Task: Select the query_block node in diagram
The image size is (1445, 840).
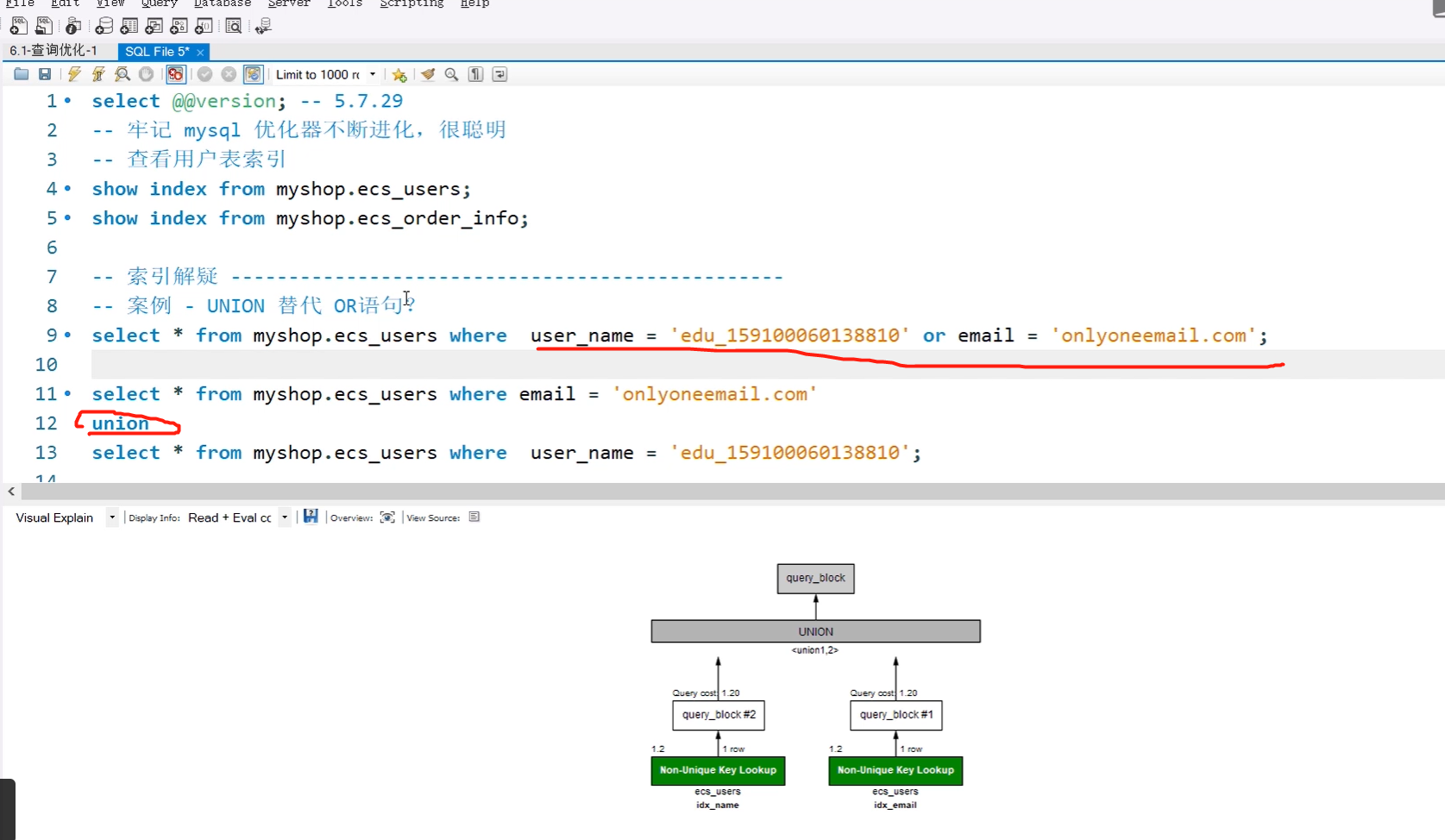Action: 816,579
